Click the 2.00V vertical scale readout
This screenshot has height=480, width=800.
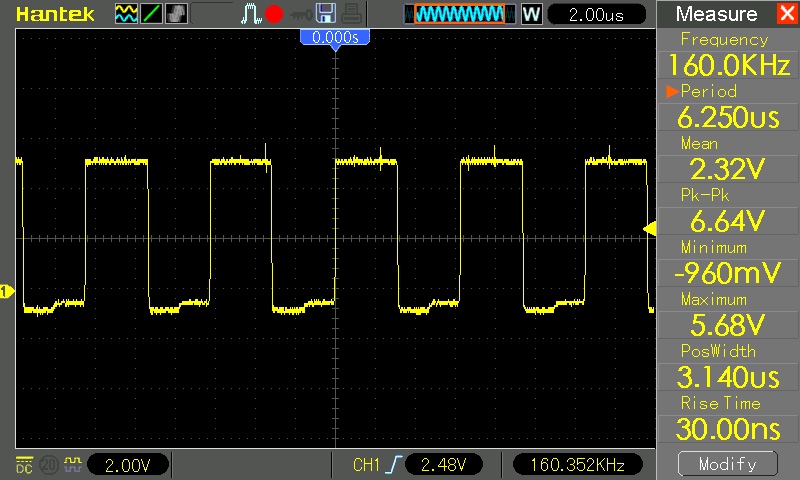point(128,465)
